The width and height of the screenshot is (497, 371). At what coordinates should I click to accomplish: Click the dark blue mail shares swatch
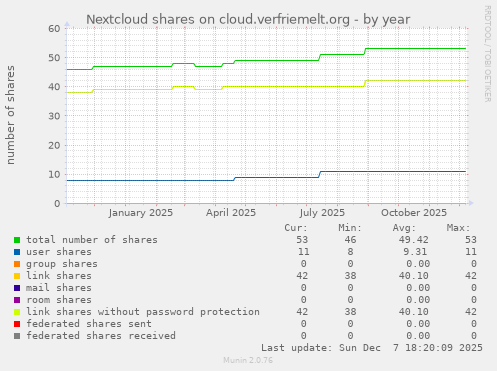point(17,288)
